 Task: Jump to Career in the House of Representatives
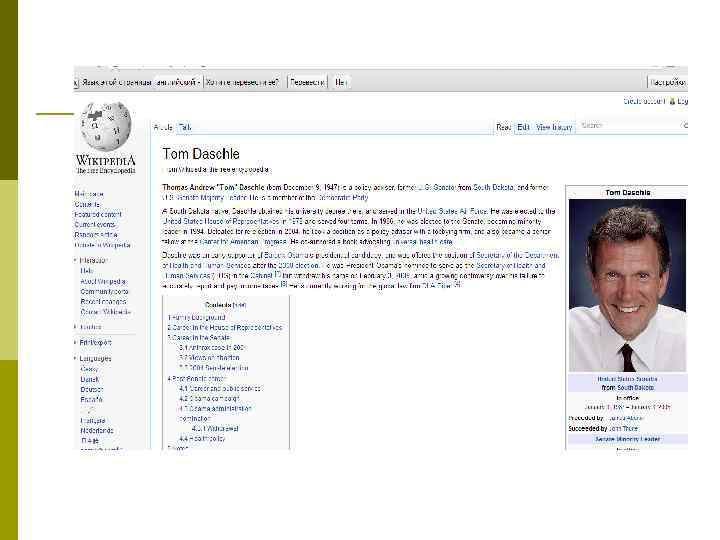tap(225, 327)
